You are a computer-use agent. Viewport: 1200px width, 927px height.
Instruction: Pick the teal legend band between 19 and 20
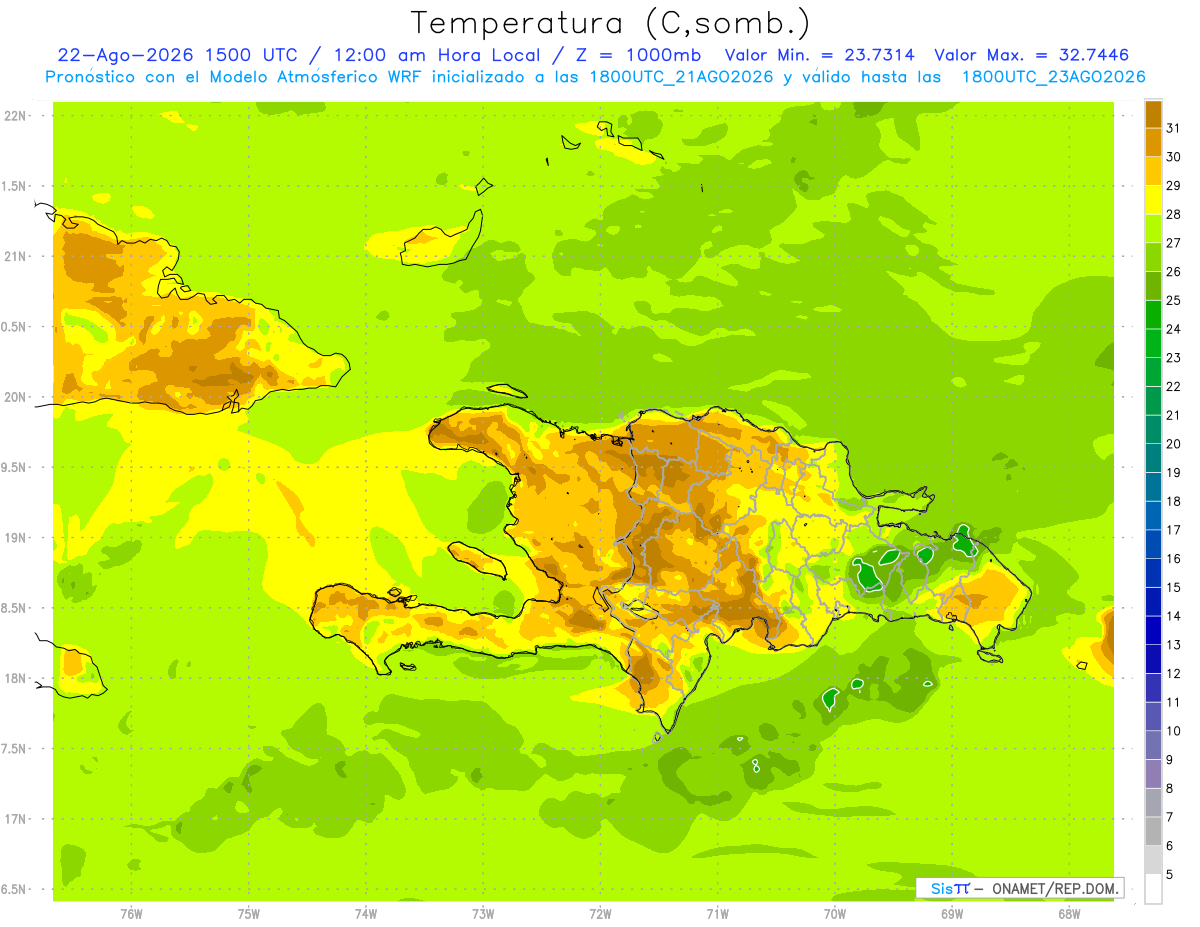click(x=1153, y=458)
